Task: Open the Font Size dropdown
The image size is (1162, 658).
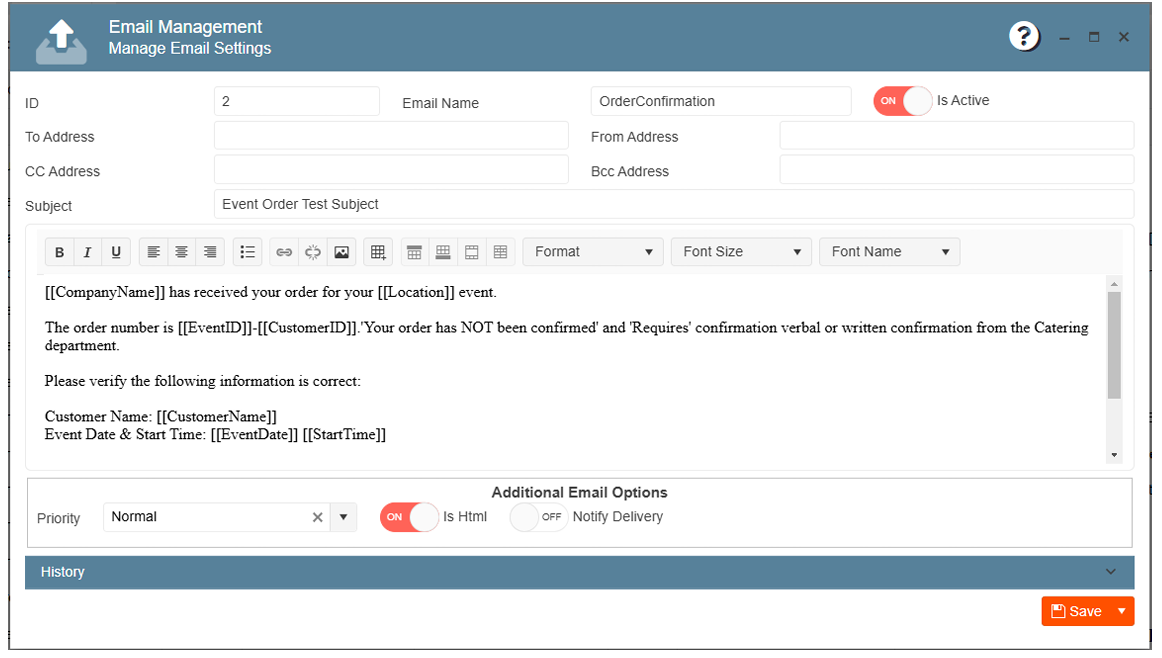Action: [741, 252]
